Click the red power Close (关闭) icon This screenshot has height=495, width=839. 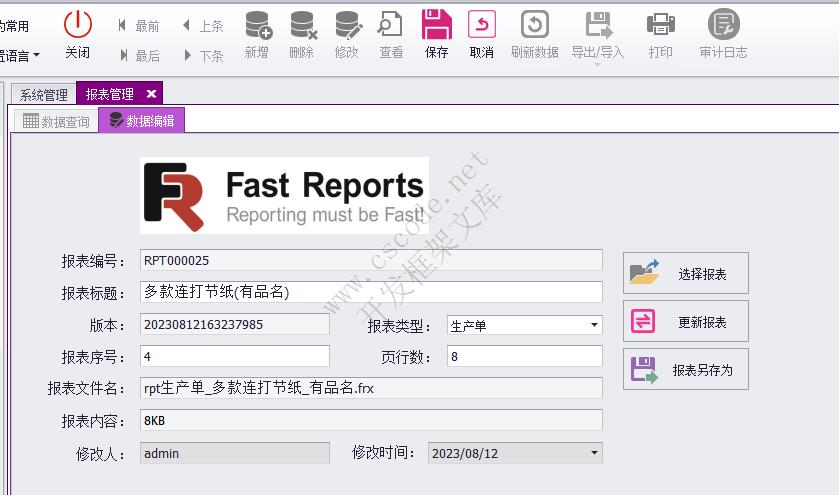pos(78,25)
